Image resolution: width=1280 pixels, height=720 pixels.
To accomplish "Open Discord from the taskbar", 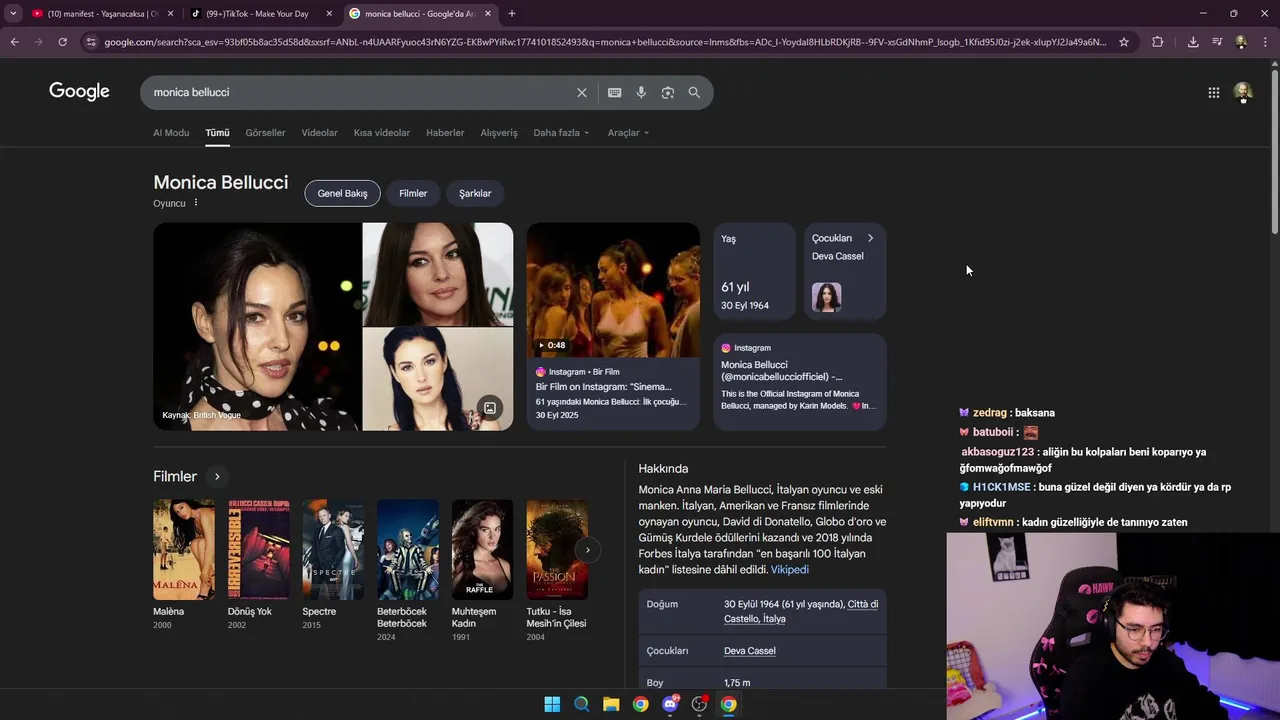I will coord(670,704).
